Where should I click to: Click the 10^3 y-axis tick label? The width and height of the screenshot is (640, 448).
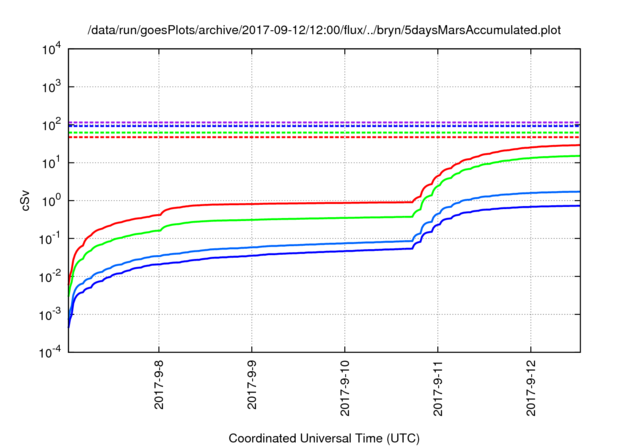tap(51, 87)
